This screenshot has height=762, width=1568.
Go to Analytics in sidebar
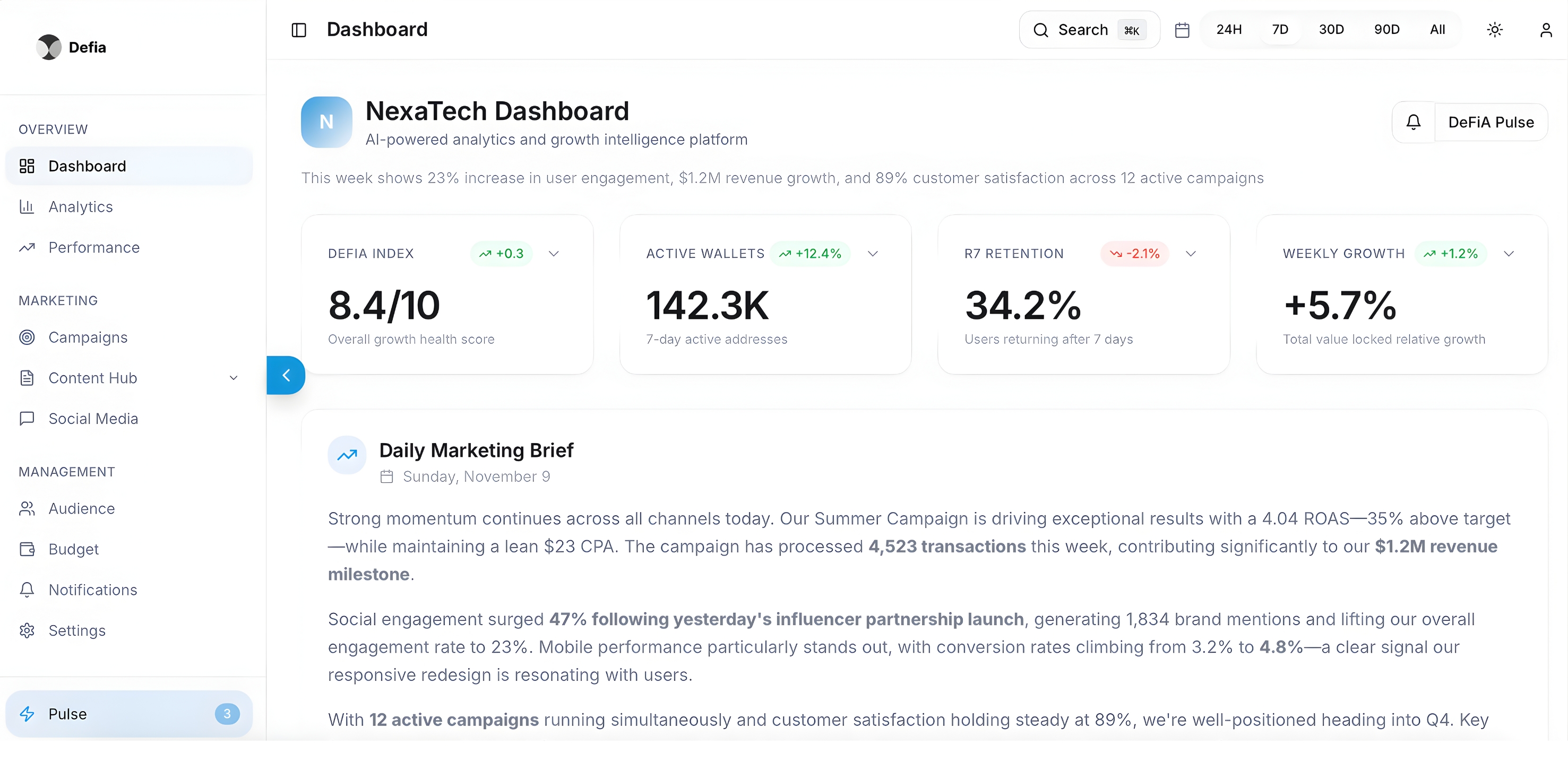pos(80,207)
